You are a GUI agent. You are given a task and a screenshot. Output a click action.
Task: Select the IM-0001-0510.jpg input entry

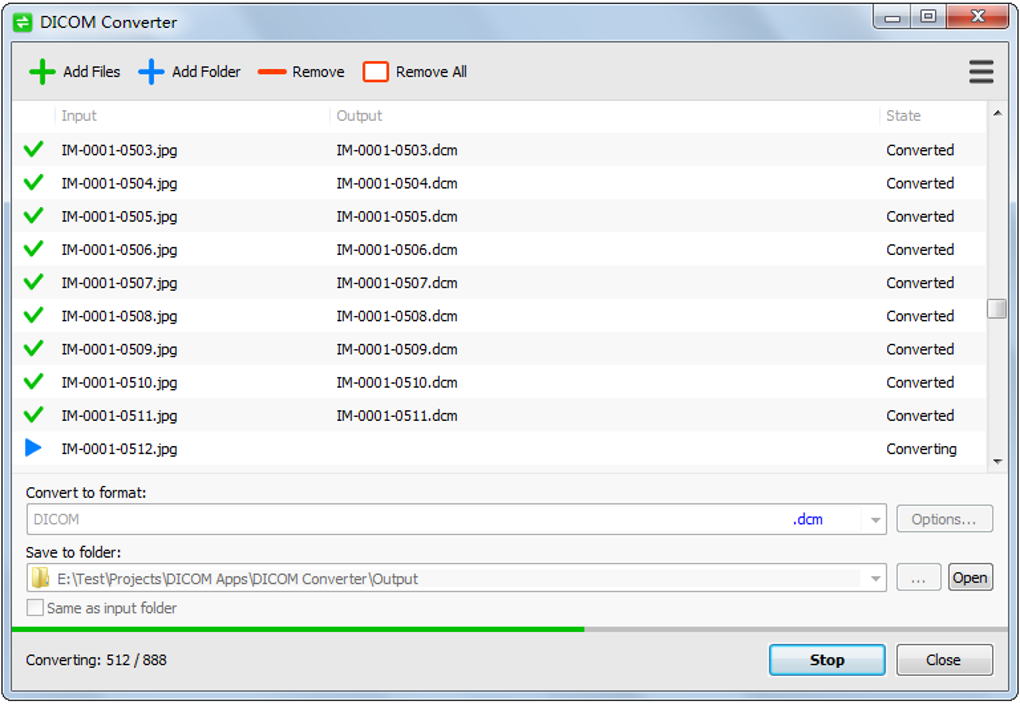pos(119,382)
